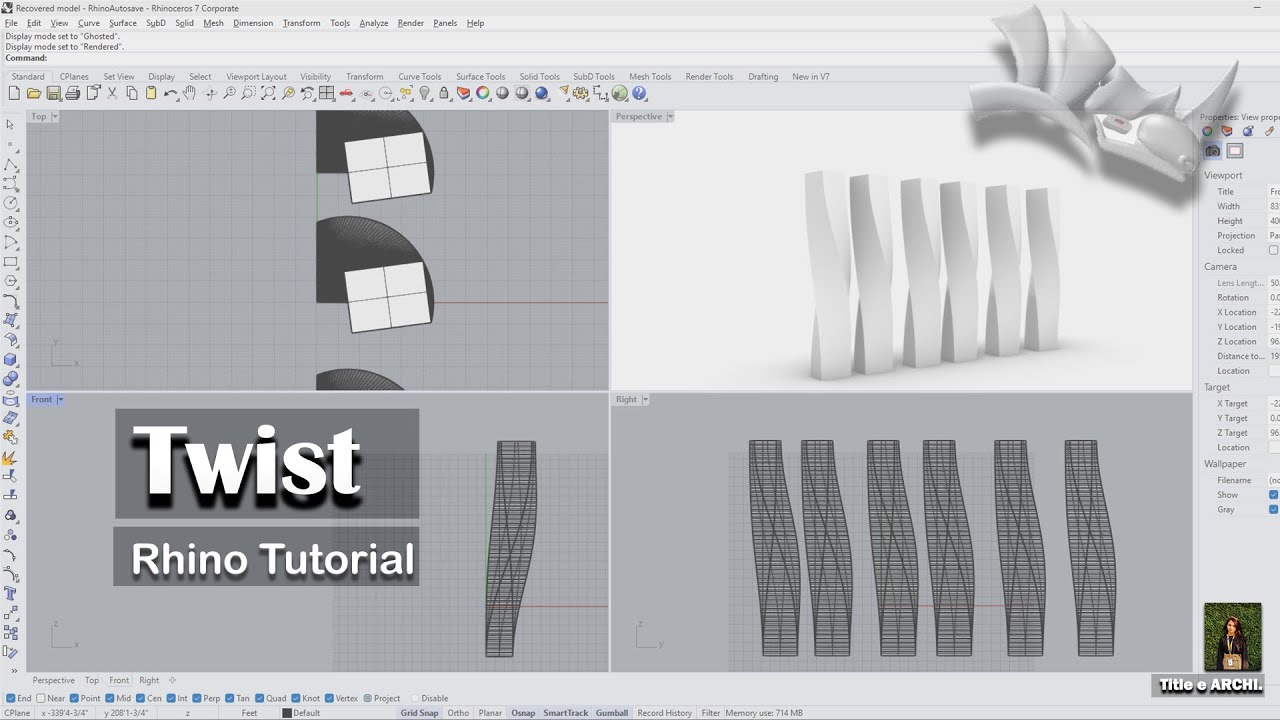
Task: Toggle Grid Snap in status bar
Action: tap(419, 713)
